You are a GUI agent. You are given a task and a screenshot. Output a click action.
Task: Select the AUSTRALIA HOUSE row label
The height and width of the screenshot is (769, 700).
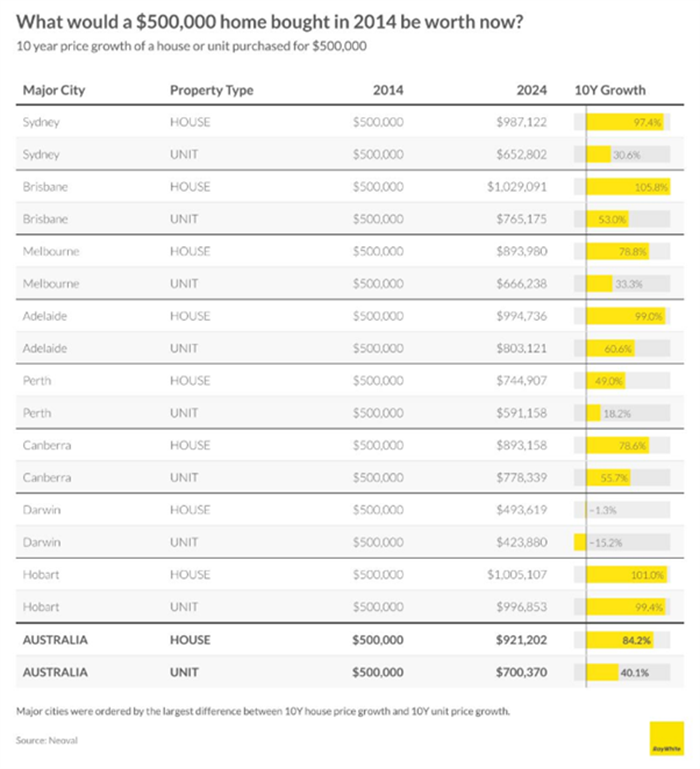pyautogui.click(x=55, y=640)
